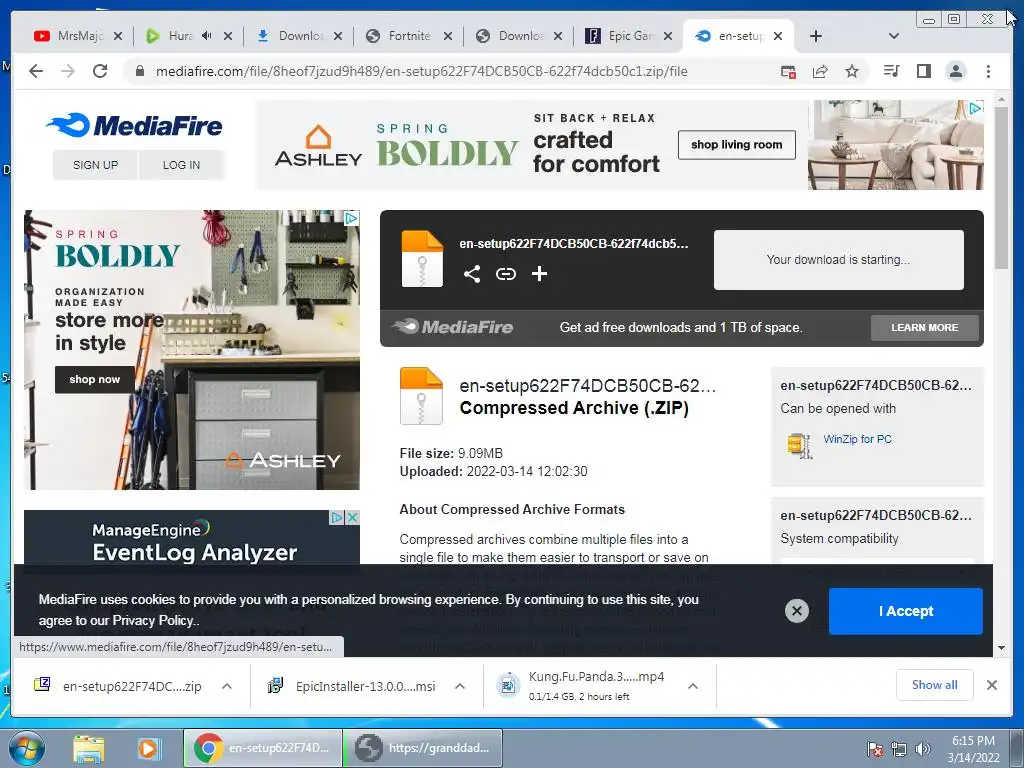Screen dimensions: 1024x768
Task: Switch to the MrsMajo YouTube tab
Action: pos(69,36)
